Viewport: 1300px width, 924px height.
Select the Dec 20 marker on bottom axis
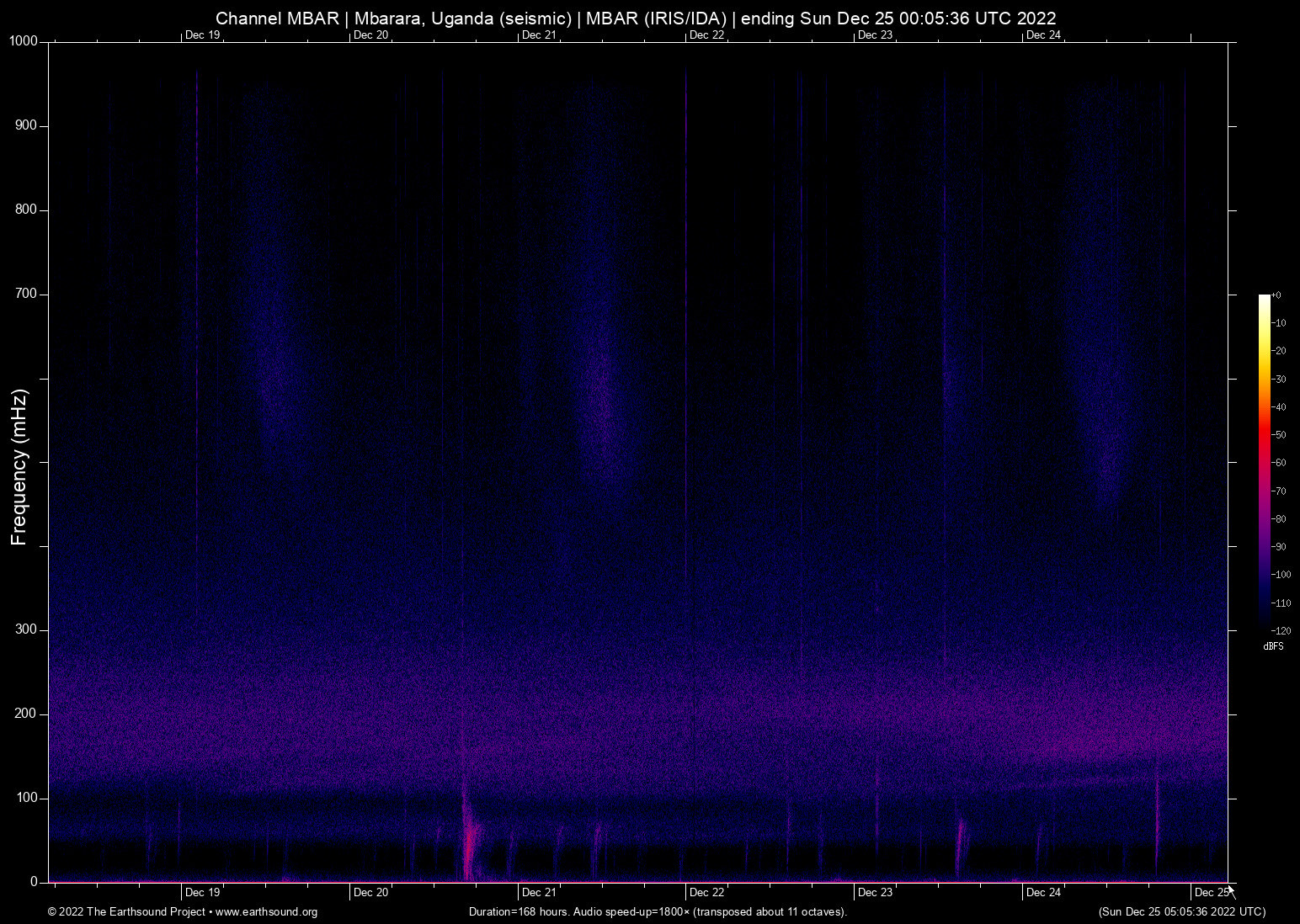370,891
